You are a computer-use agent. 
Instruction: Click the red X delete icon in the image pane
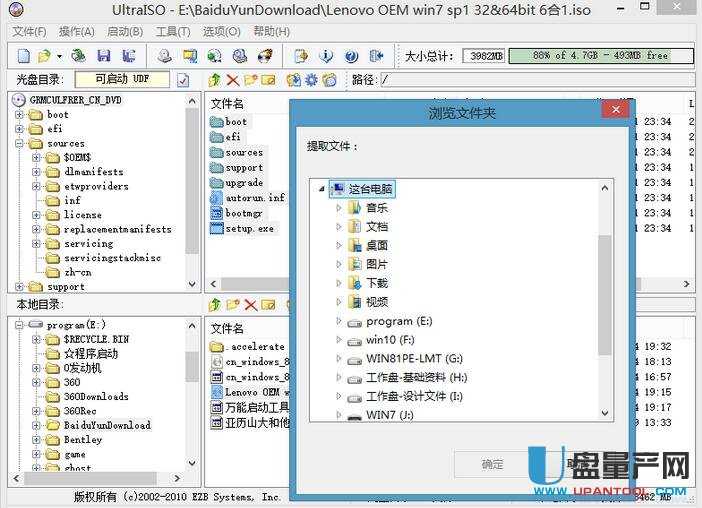click(x=232, y=80)
